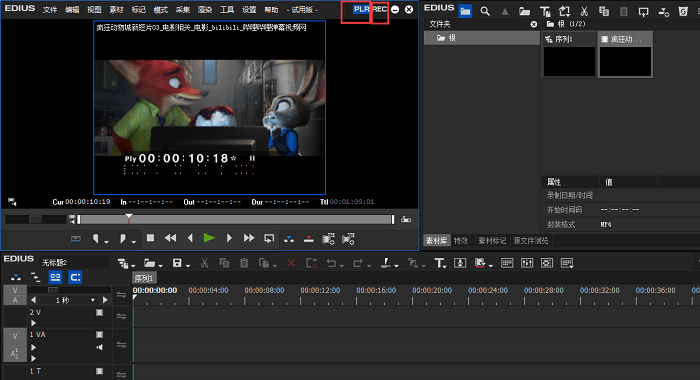Toggle the blue C snap-to-event button
700x380 pixels.
[75, 277]
